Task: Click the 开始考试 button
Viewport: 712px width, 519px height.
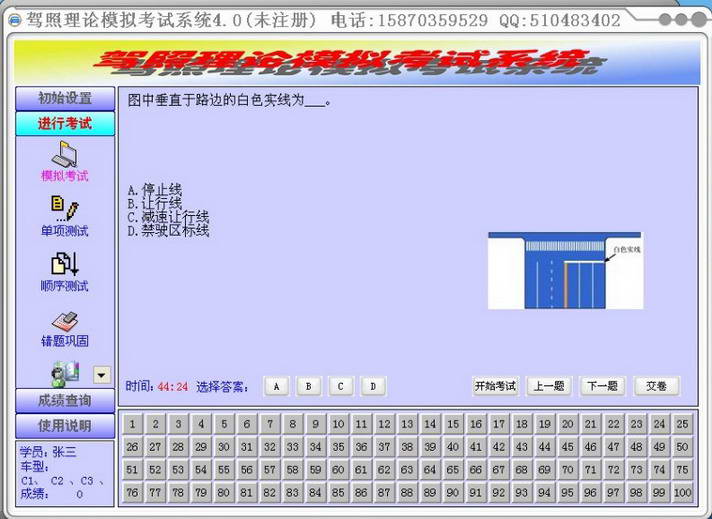Action: click(x=495, y=386)
